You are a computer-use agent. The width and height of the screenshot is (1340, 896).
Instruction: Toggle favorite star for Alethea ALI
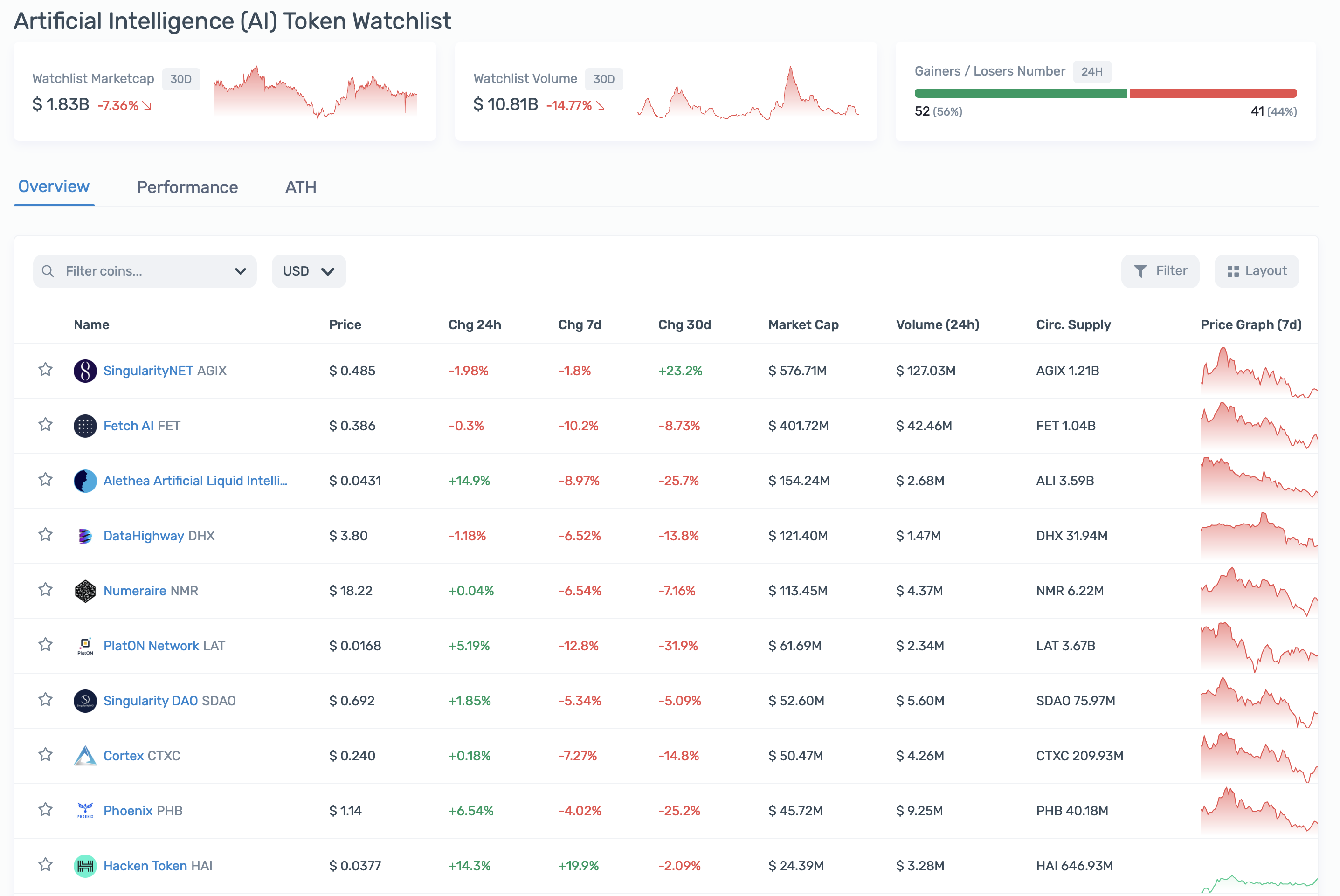(46, 479)
